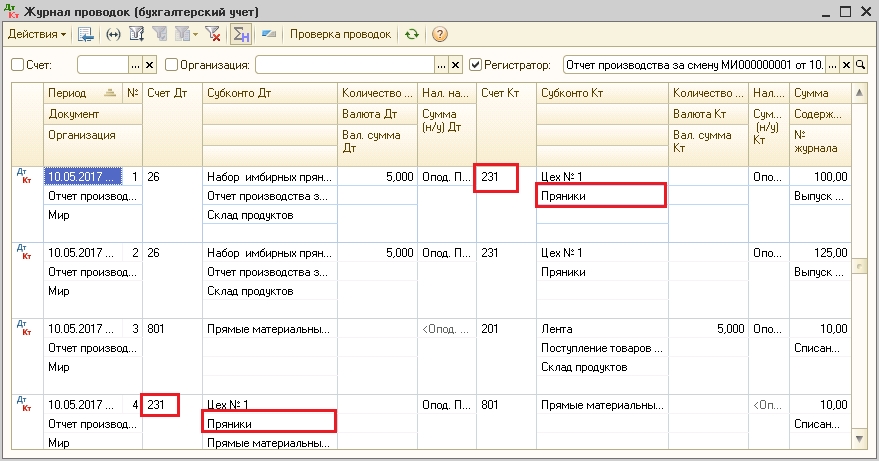Click the № column header
Viewport: 879px width, 461px height.
133,93
